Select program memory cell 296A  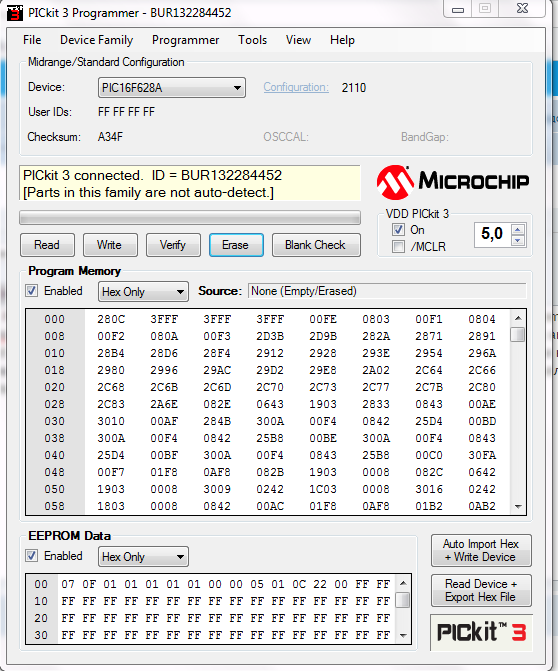(x=482, y=353)
